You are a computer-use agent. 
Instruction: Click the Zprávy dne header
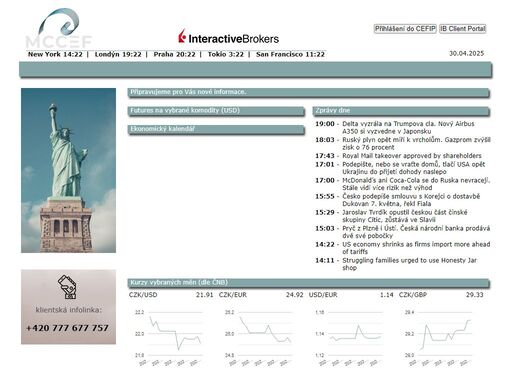[401, 111]
